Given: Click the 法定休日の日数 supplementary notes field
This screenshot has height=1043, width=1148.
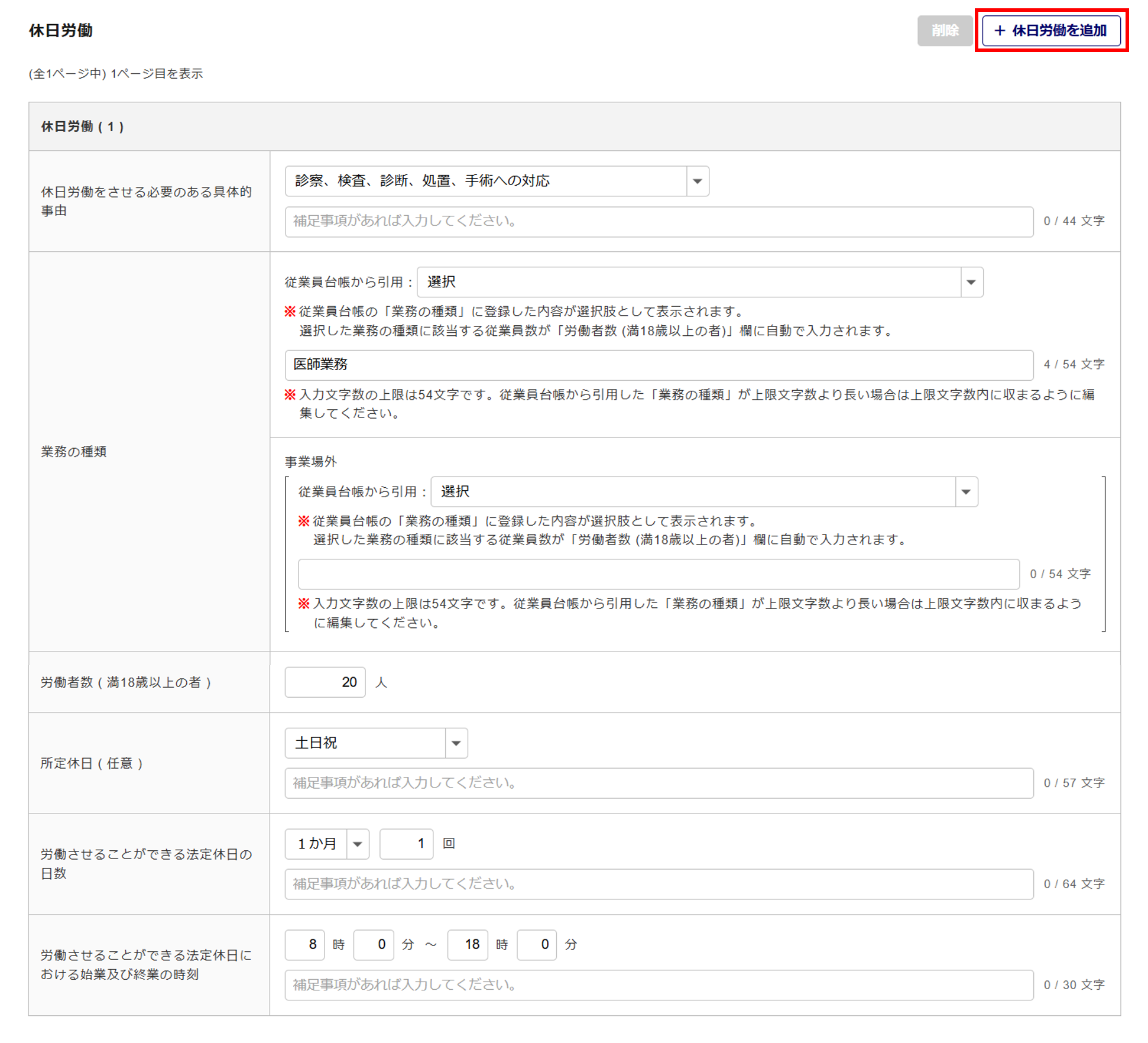Looking at the screenshot, I should pos(659,885).
